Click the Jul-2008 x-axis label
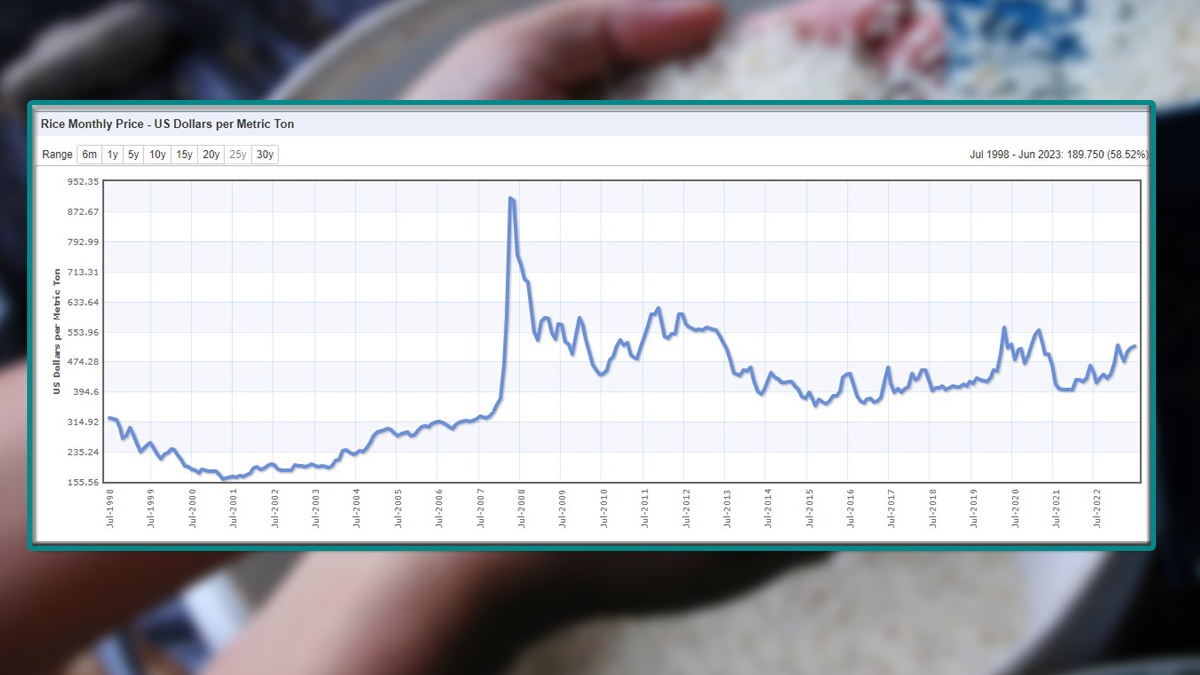 click(519, 508)
